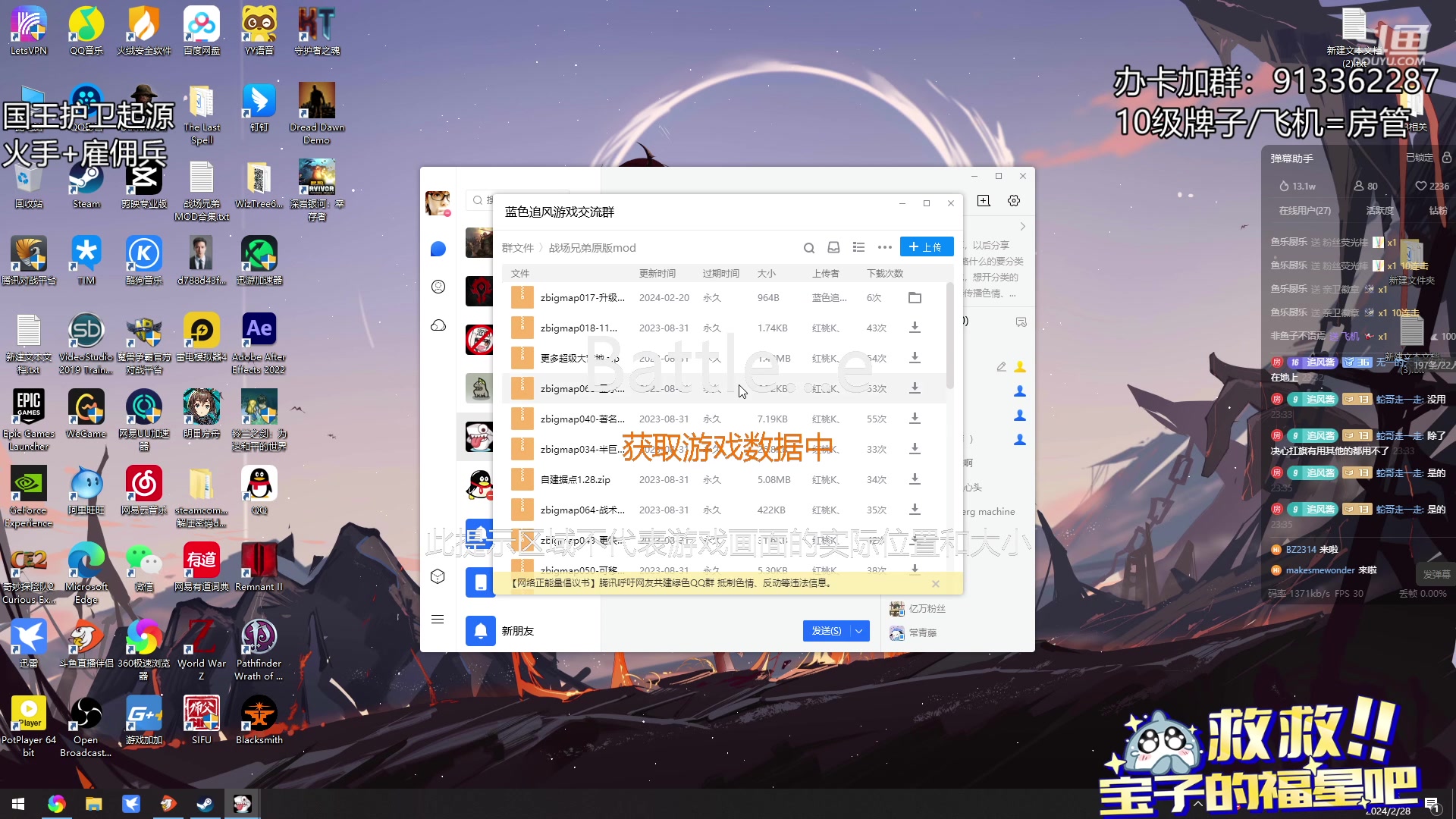Show hidden tray icons chevron
This screenshot has width=1456, height=819.
pos(1197,804)
